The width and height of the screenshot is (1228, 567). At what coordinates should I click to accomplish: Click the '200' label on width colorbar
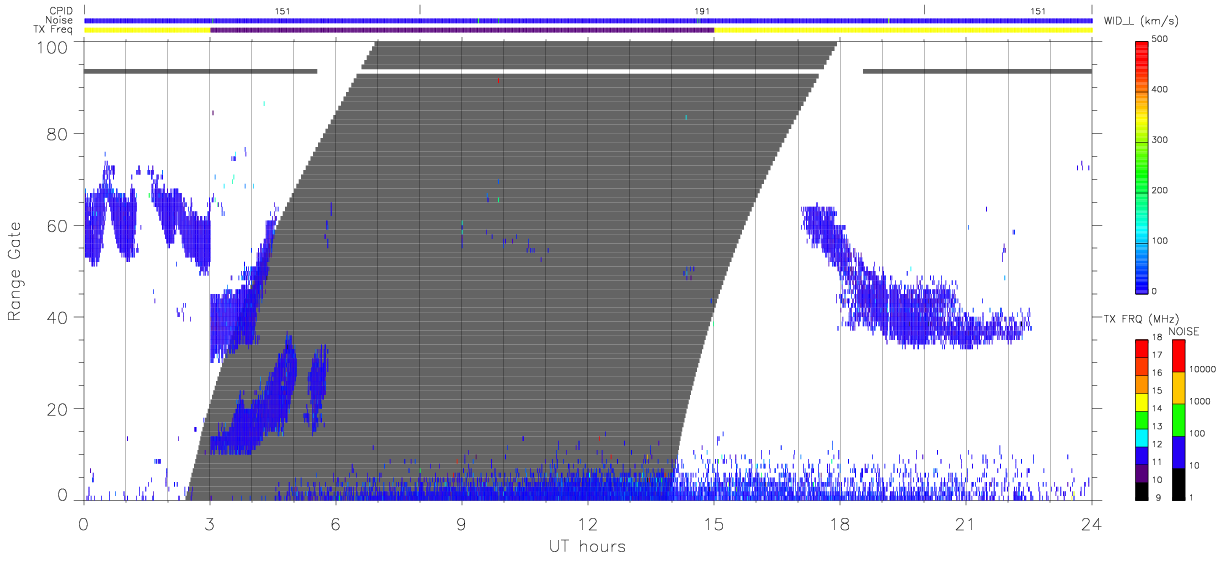point(1160,190)
